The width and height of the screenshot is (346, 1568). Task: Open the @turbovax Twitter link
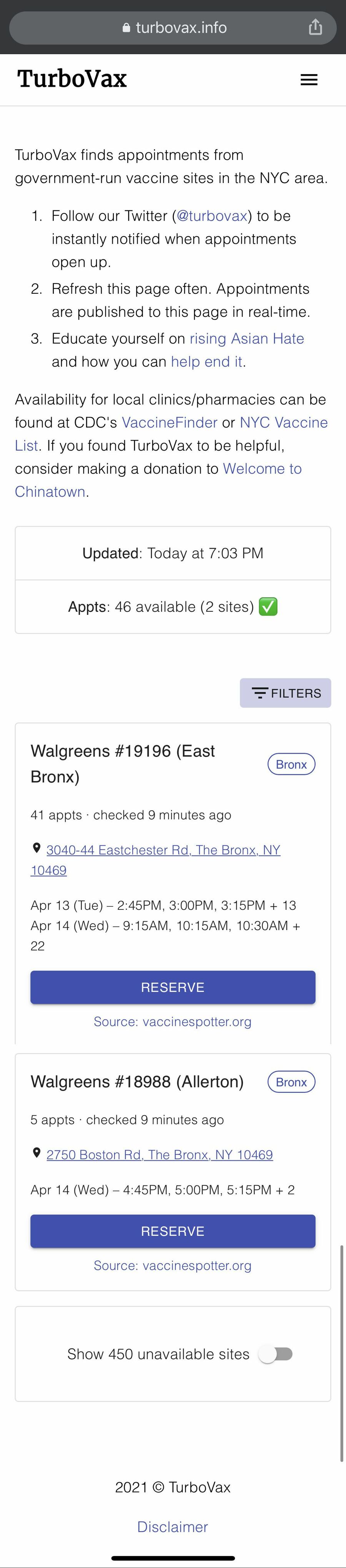[211, 216]
